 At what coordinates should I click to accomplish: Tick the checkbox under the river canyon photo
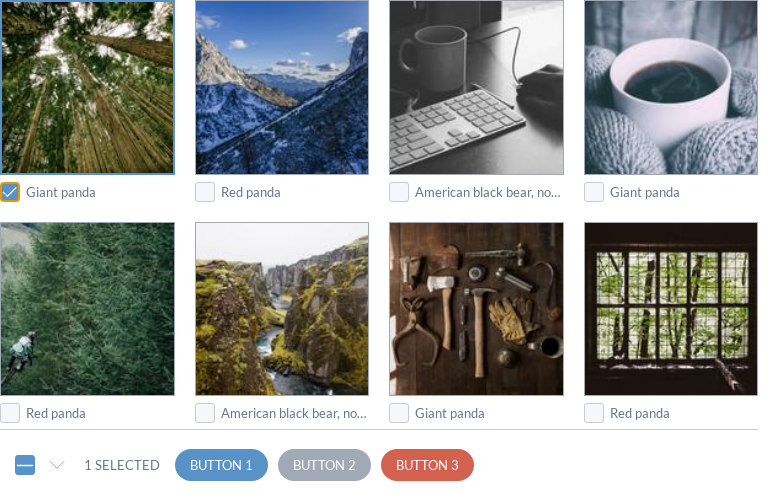point(205,413)
